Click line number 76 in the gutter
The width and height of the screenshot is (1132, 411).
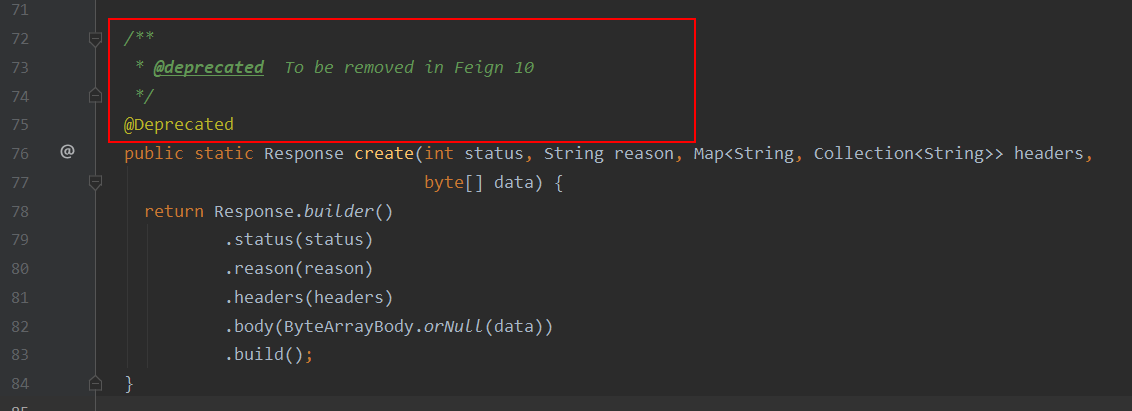tap(19, 153)
